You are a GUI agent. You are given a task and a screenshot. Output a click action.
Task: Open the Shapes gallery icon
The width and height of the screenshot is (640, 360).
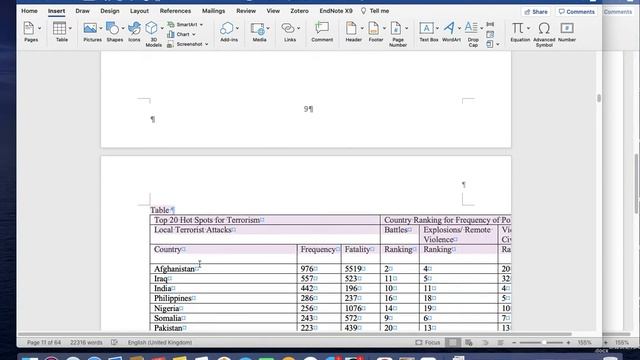click(x=112, y=29)
